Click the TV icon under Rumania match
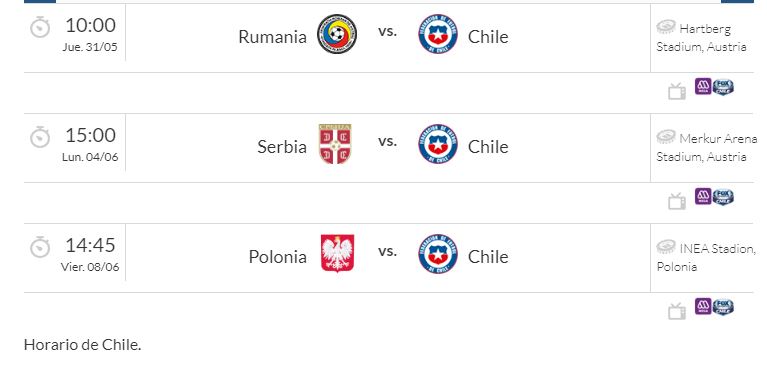The image size is (767, 383). point(677,91)
